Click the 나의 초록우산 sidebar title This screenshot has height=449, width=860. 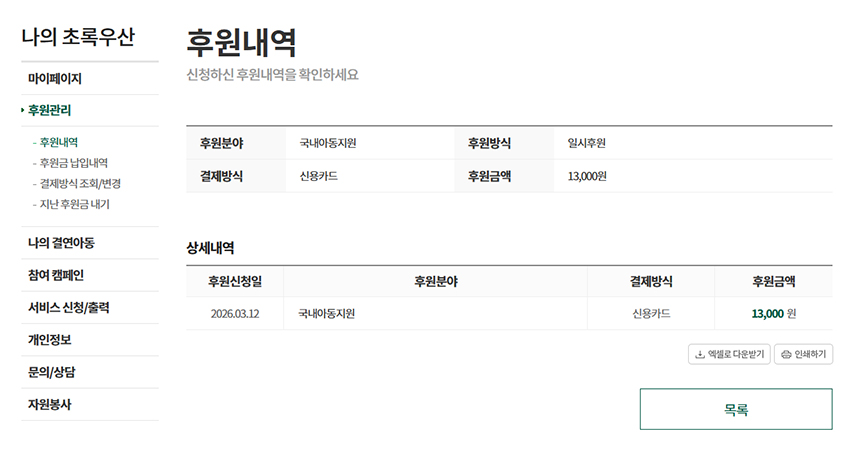[x=78, y=38]
